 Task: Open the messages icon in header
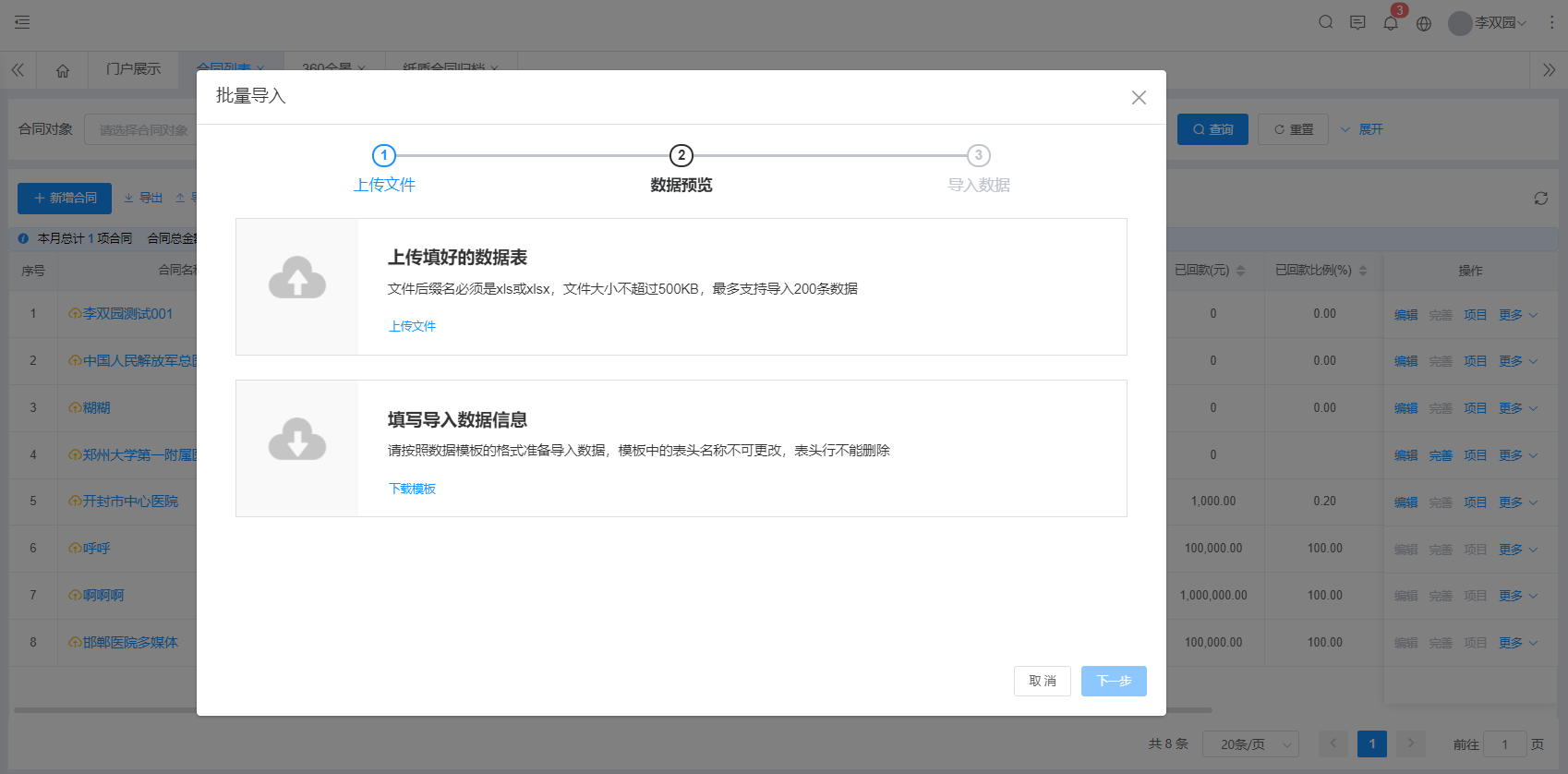1357,22
